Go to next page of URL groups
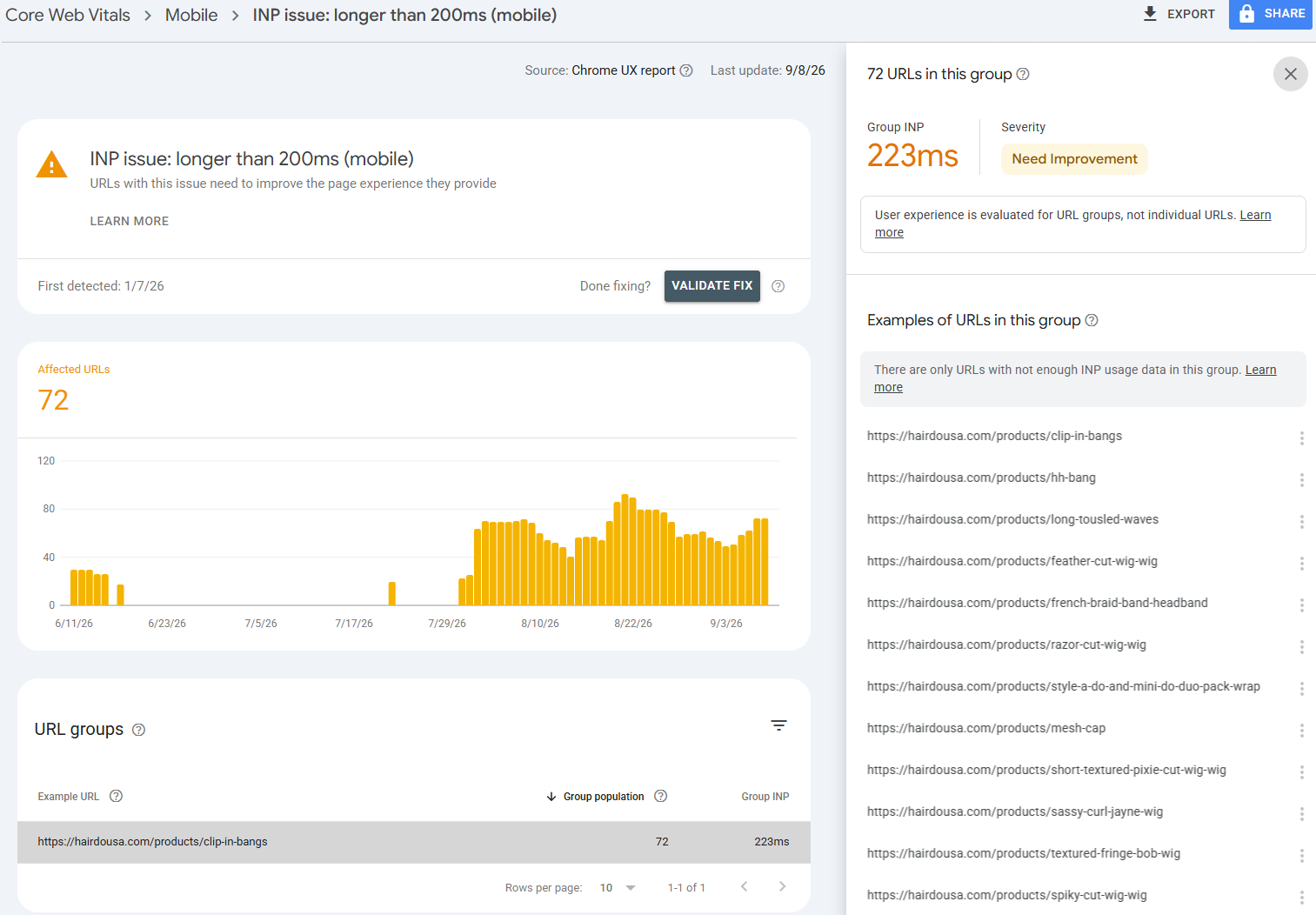This screenshot has height=915, width=1316. click(x=782, y=886)
